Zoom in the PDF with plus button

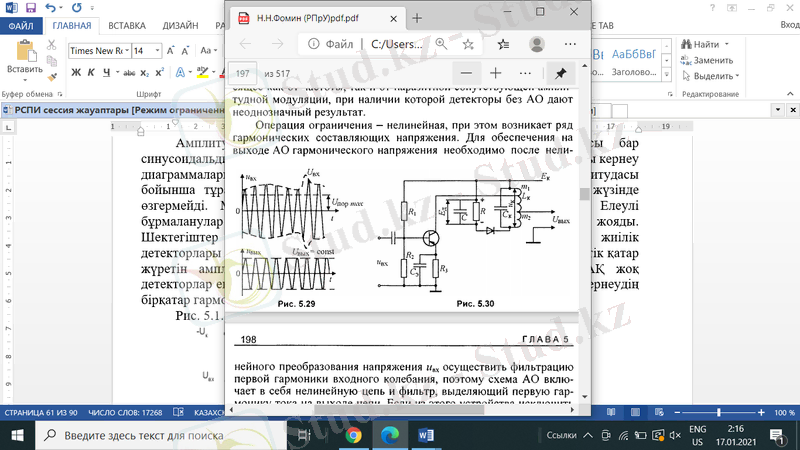click(495, 74)
